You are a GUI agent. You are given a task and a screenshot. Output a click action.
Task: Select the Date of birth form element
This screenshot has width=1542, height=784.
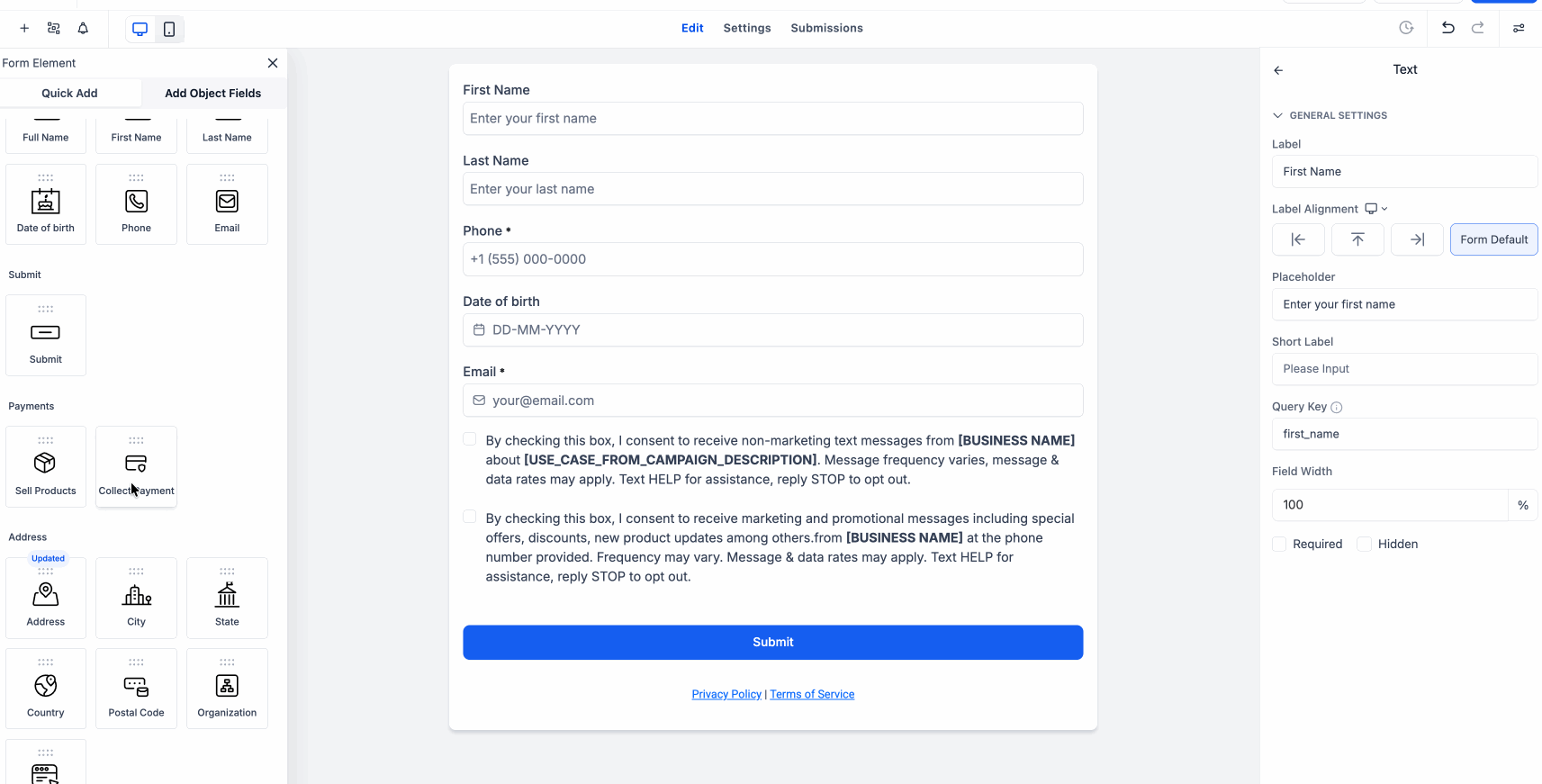(46, 203)
